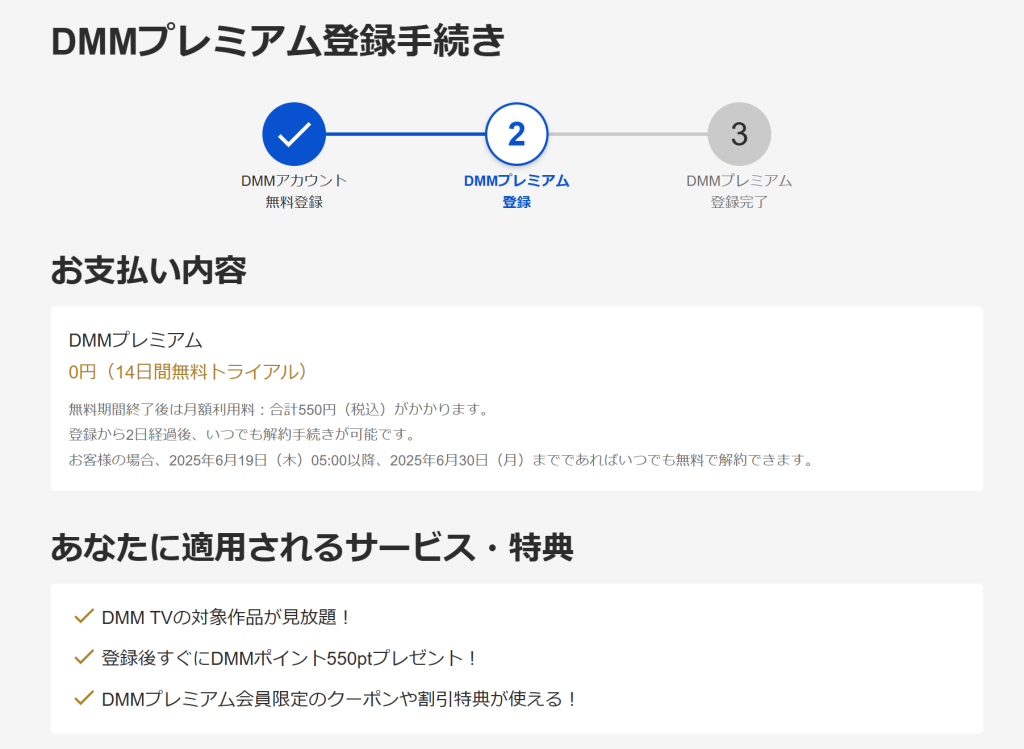Select the blue DMMプレミアム登録 step label
Image resolution: width=1024 pixels, height=749 pixels.
(x=516, y=191)
